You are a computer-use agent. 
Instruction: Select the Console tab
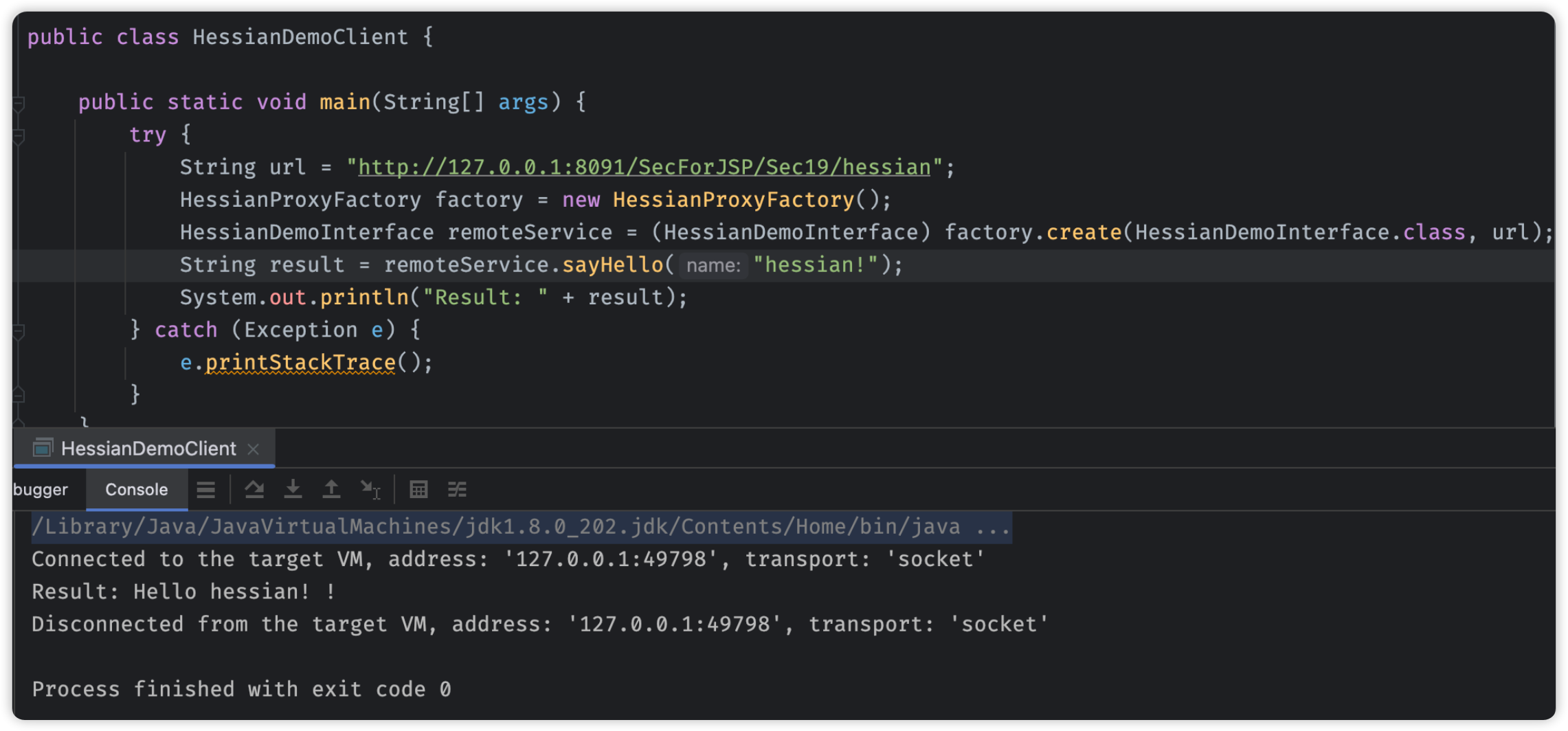tap(136, 489)
